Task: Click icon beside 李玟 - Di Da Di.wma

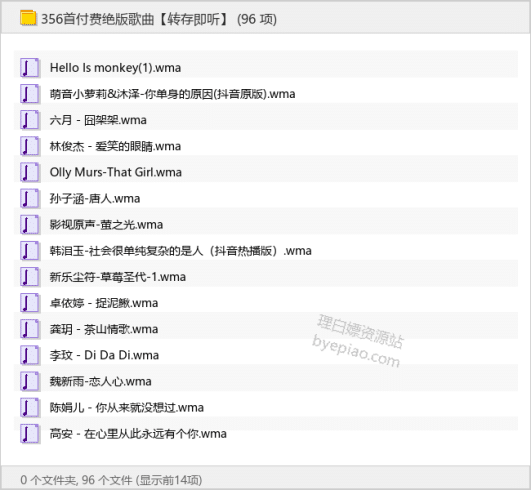Action: (30, 355)
